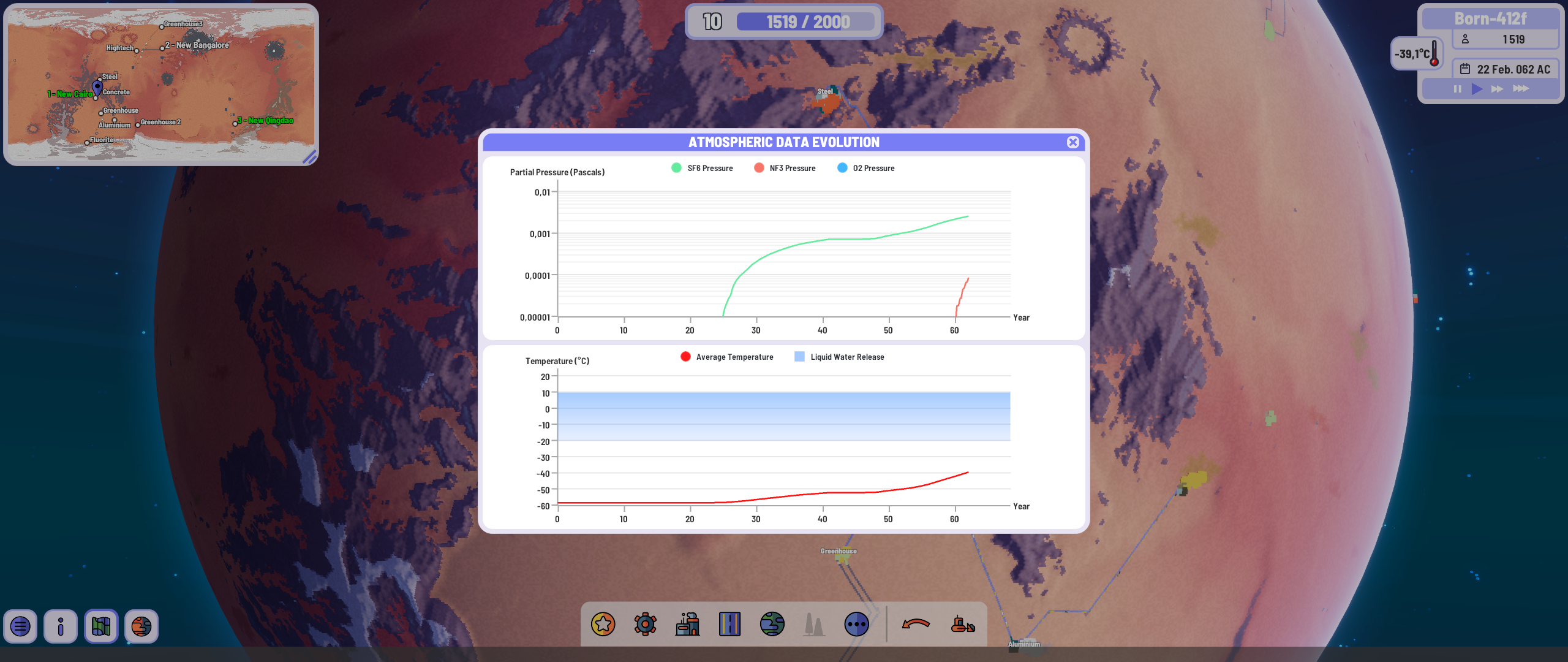This screenshot has width=1568, height=662.
Task: Open the gear resources build category
Action: pyautogui.click(x=645, y=625)
